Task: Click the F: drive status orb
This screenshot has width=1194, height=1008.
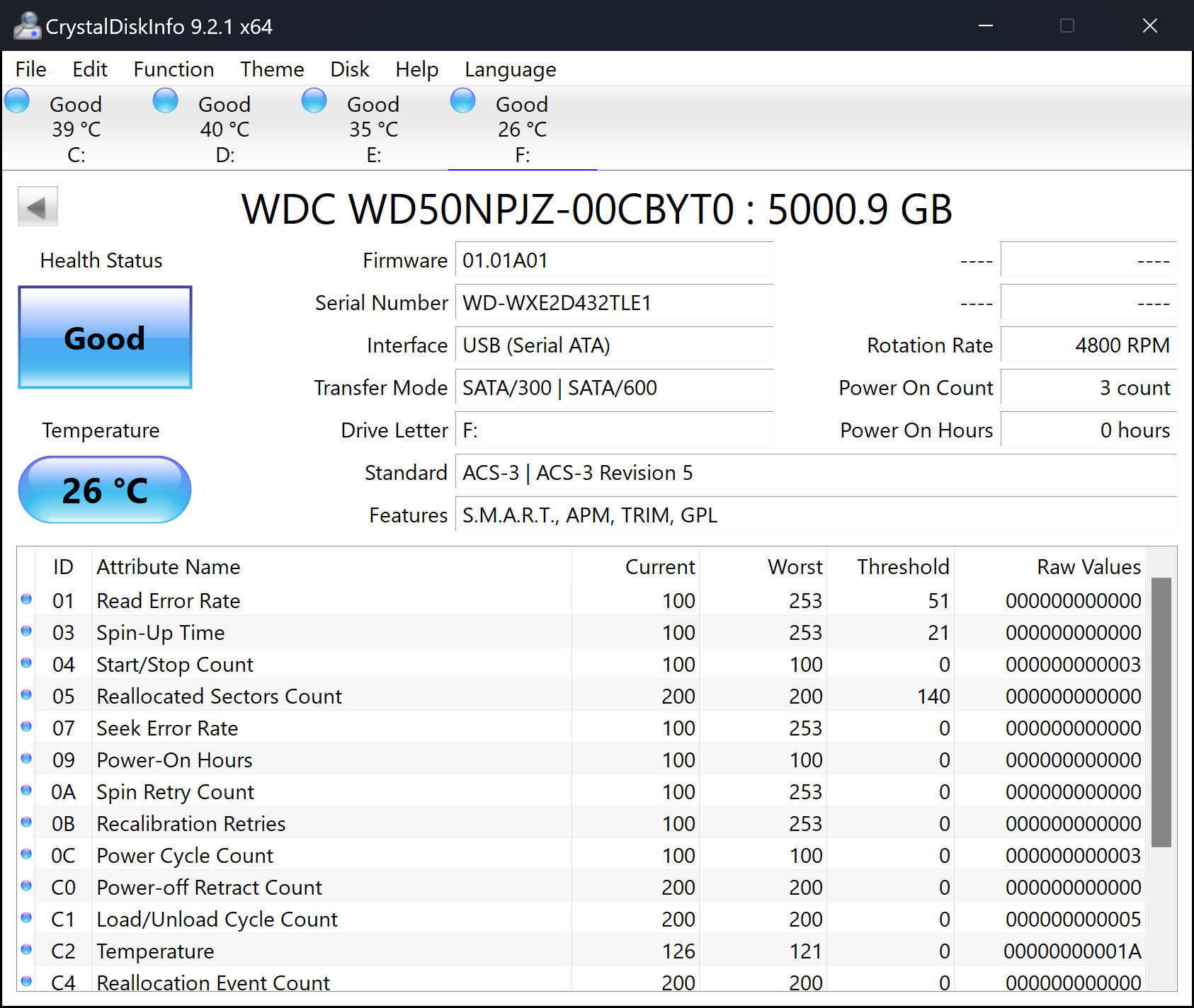Action: pyautogui.click(x=463, y=101)
